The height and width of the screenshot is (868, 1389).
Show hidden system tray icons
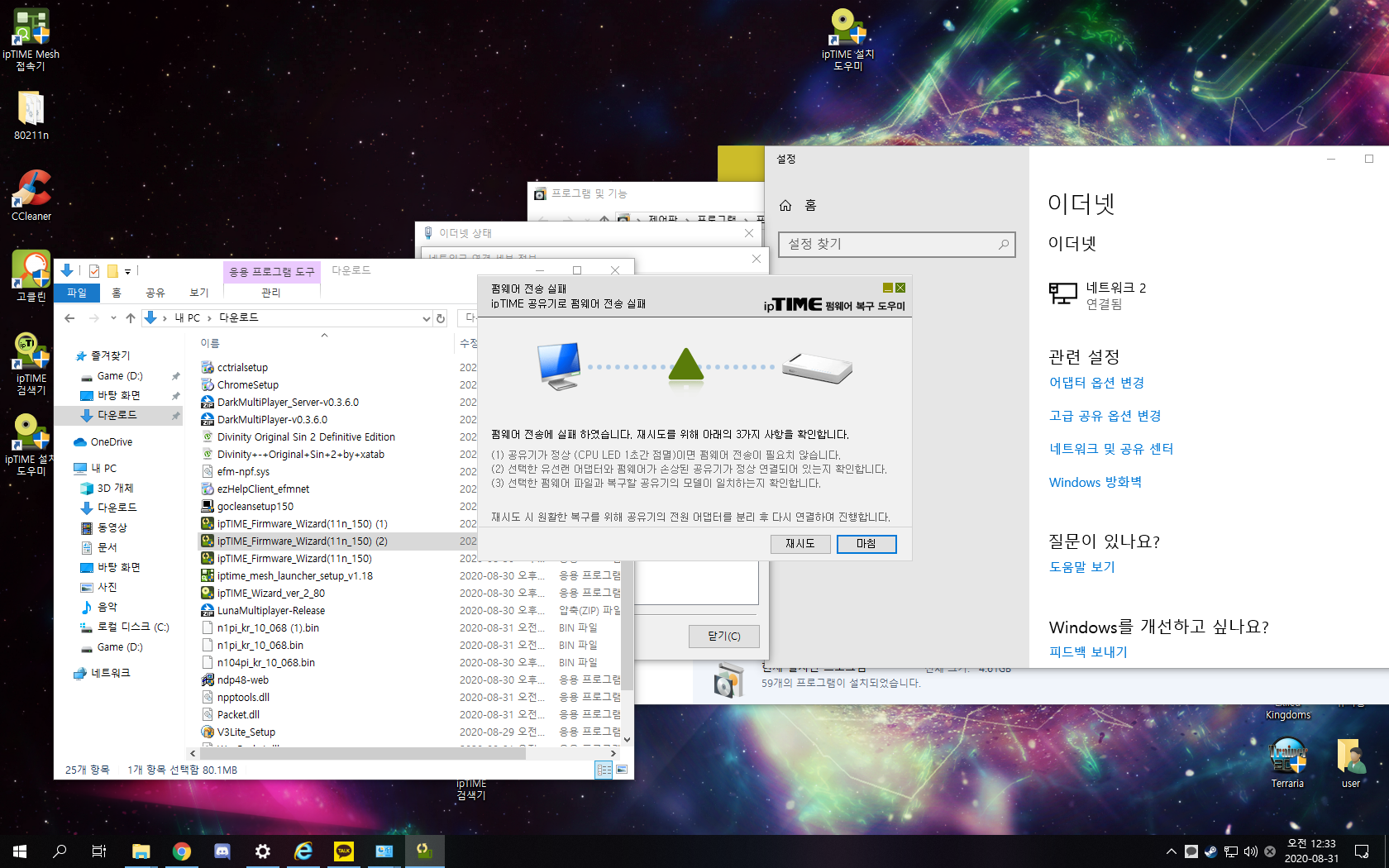[x=1171, y=851]
